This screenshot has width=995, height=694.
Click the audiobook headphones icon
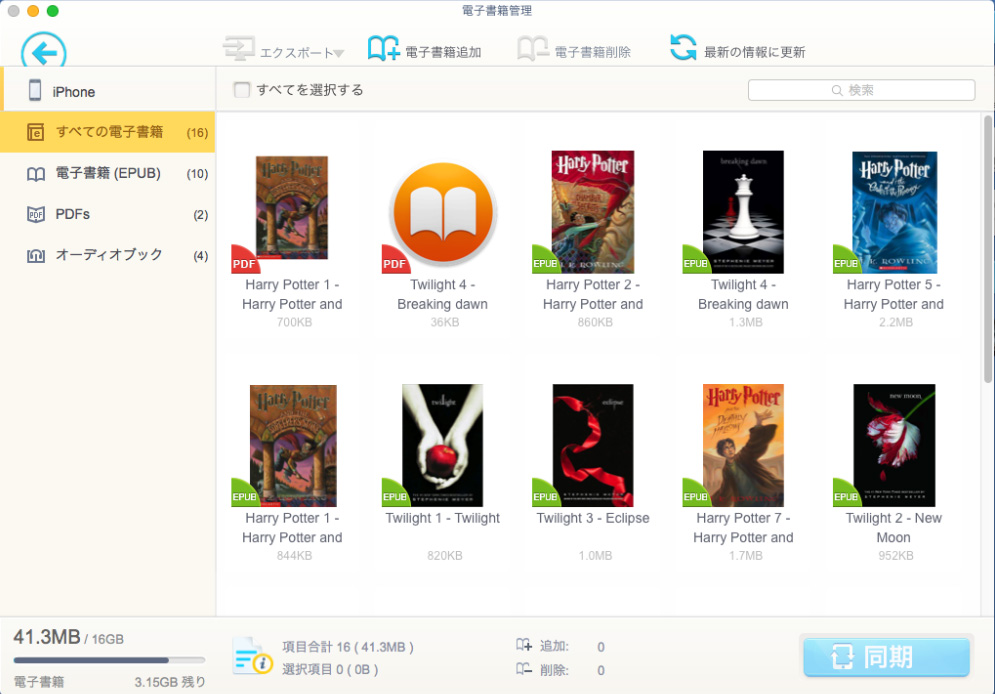tap(36, 256)
